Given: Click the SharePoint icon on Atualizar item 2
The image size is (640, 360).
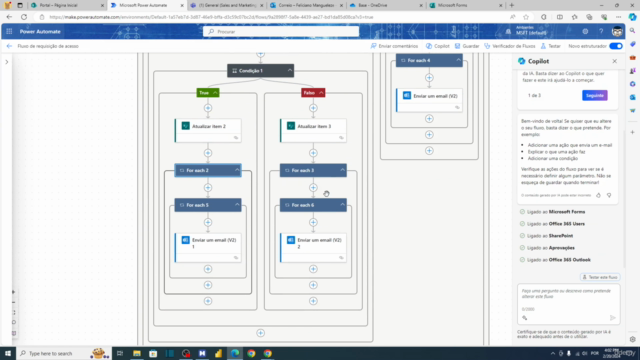Looking at the screenshot, I should point(185,126).
